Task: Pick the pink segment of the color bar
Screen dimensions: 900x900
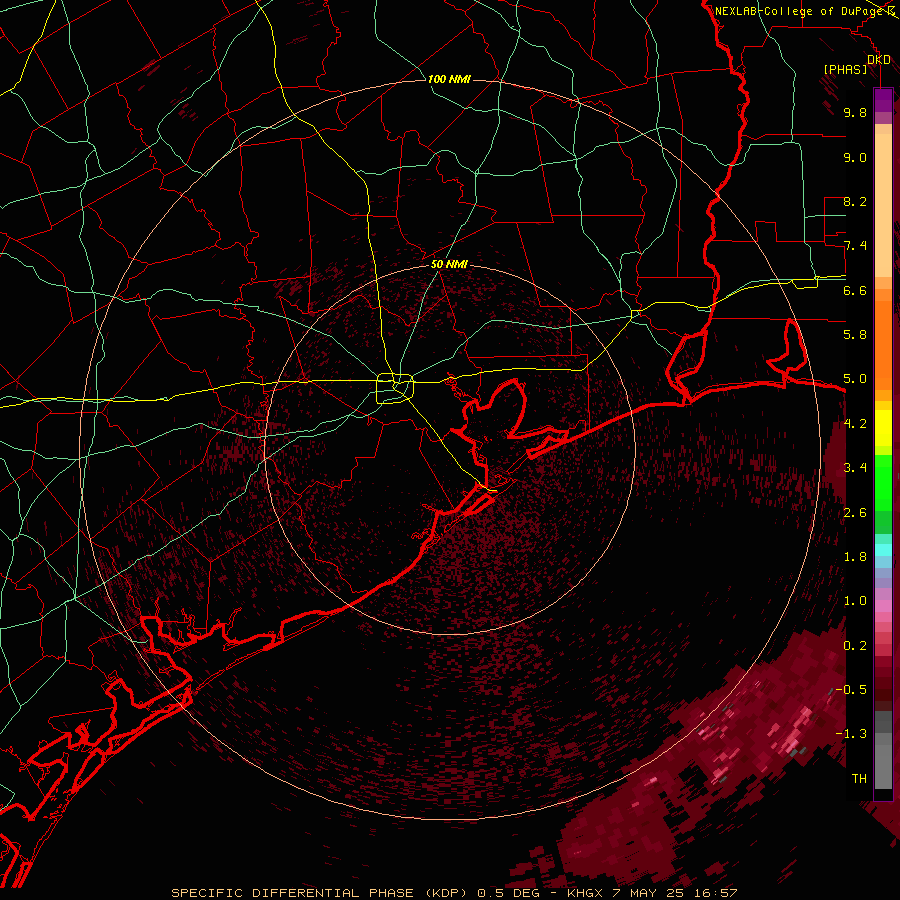Action: tap(883, 606)
